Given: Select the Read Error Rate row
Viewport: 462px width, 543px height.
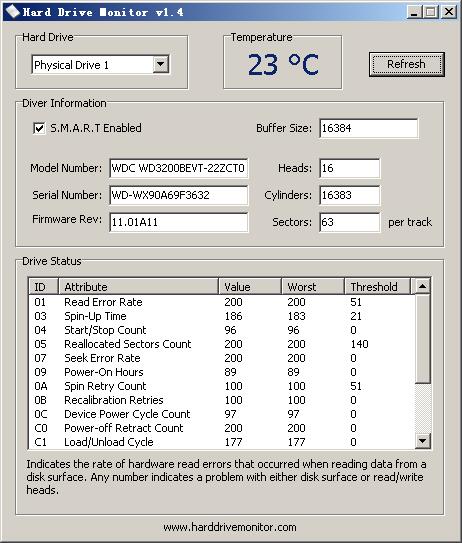Looking at the screenshot, I should click(222, 302).
